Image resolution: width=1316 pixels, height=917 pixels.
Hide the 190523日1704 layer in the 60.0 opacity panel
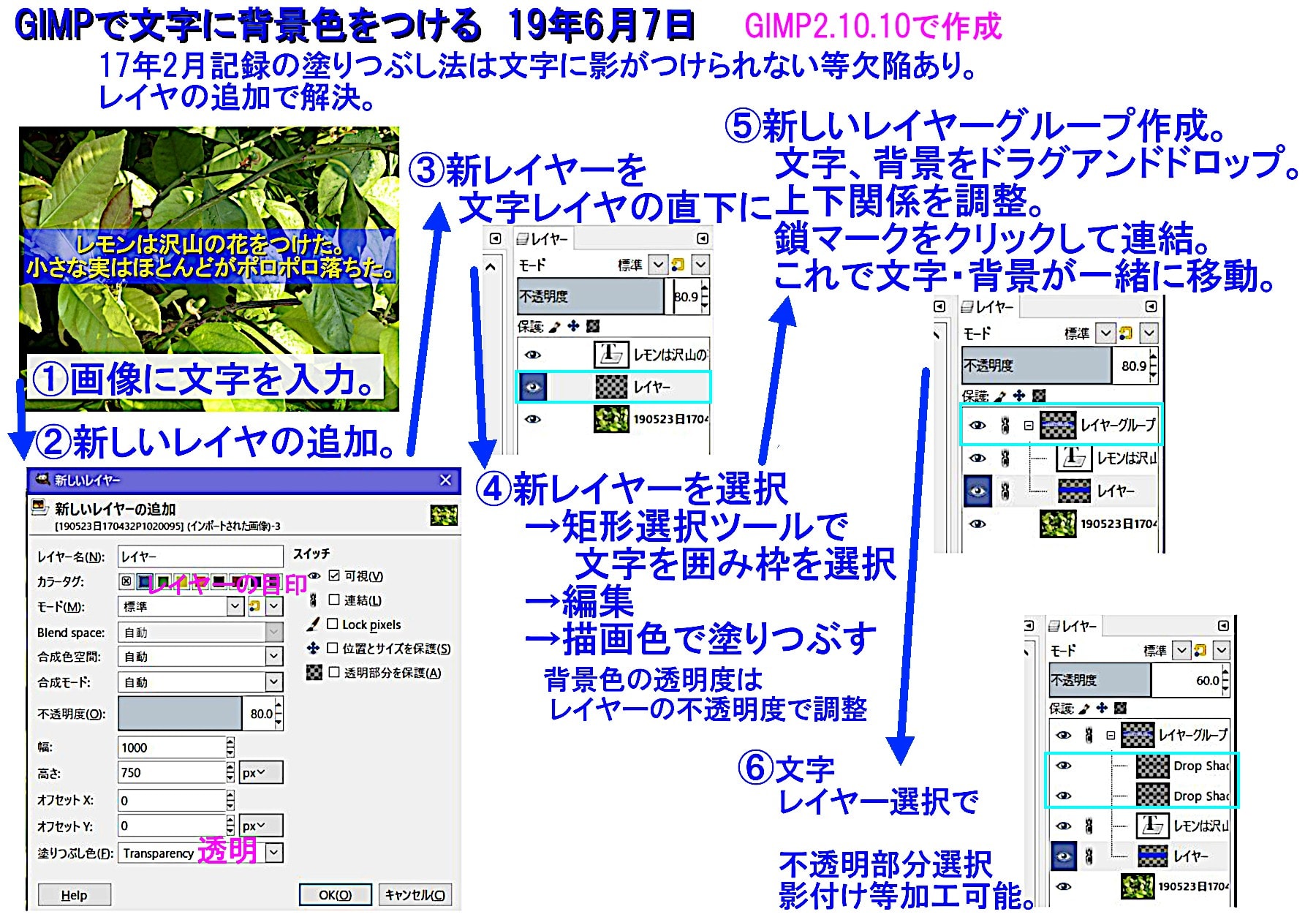[x=1064, y=886]
